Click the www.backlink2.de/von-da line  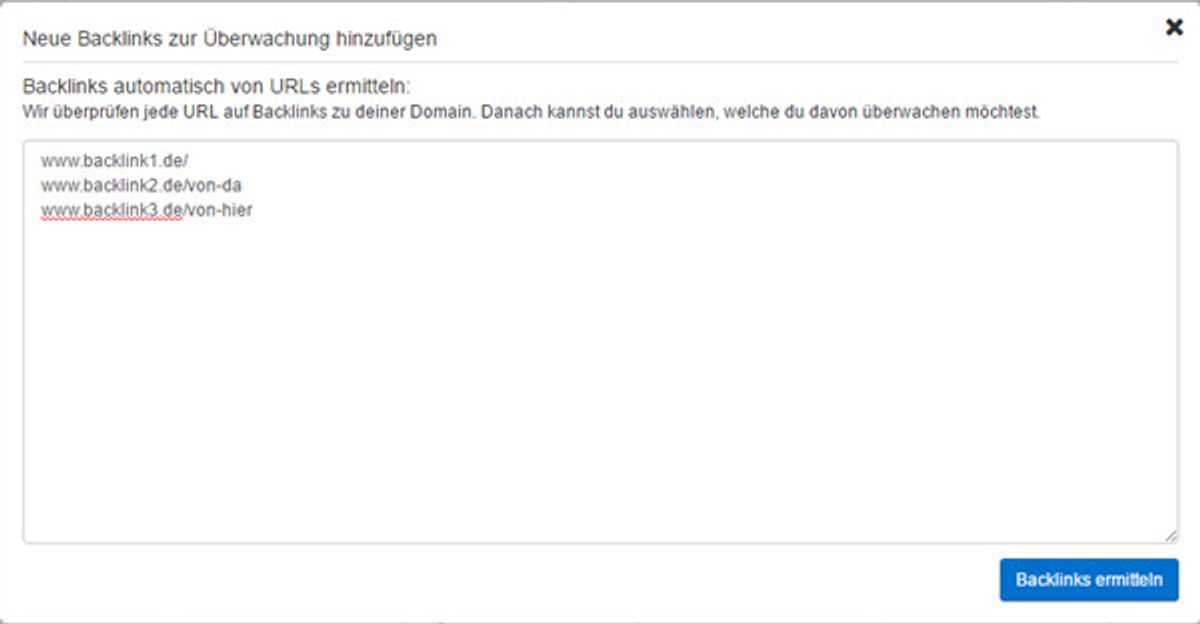[x=141, y=185]
